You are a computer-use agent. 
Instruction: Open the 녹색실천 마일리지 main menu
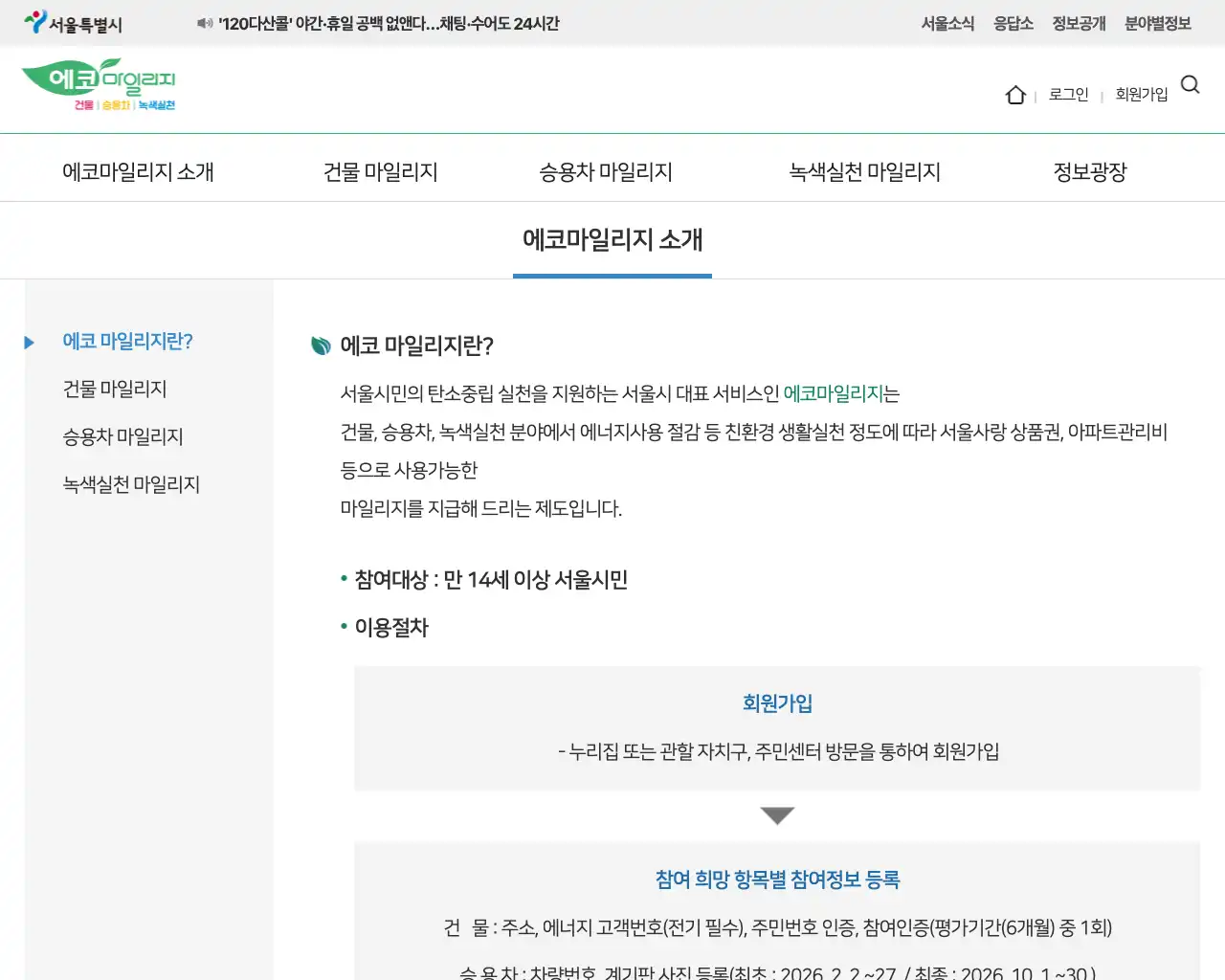pos(864,171)
